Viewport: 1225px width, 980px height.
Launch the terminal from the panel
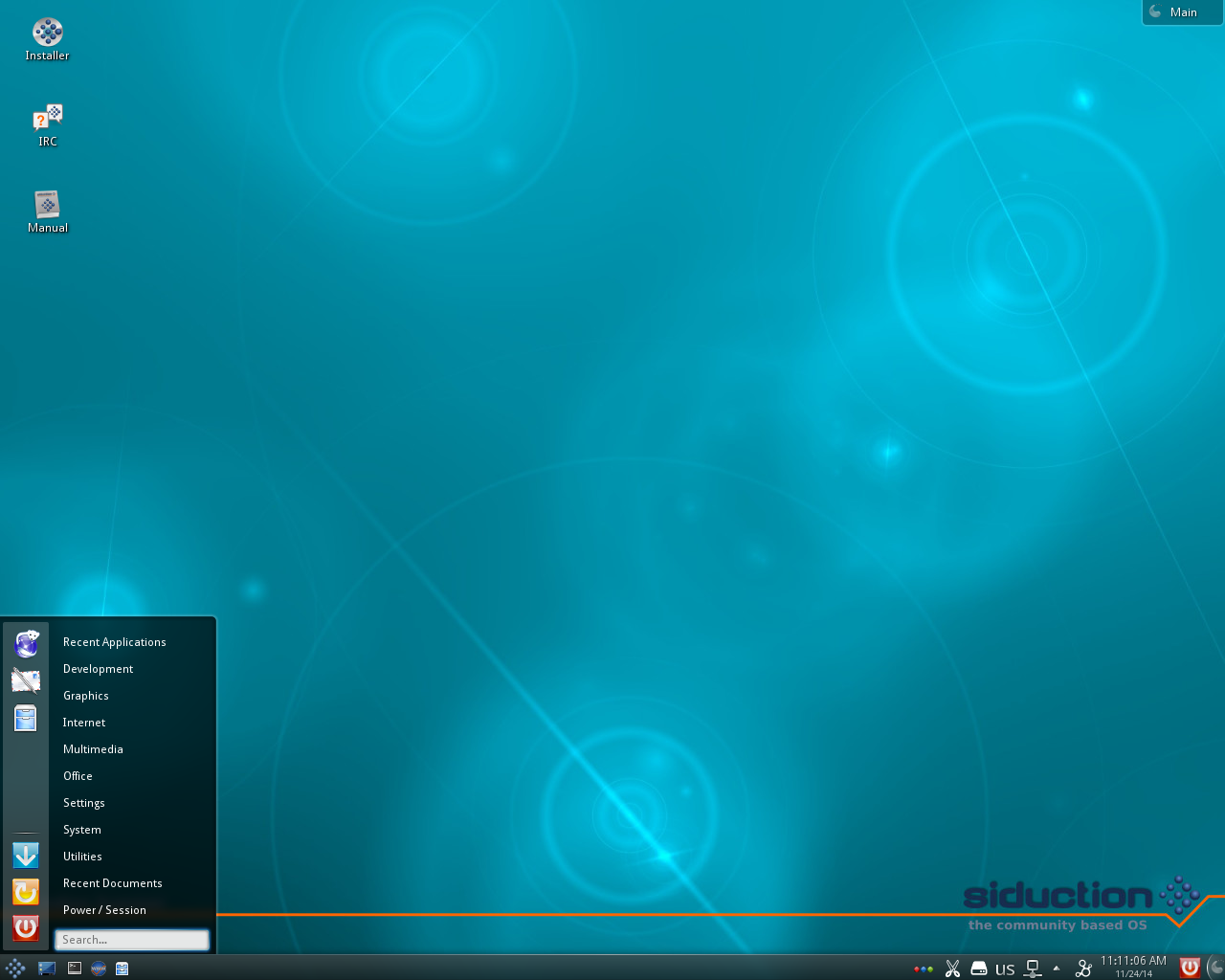(74, 968)
